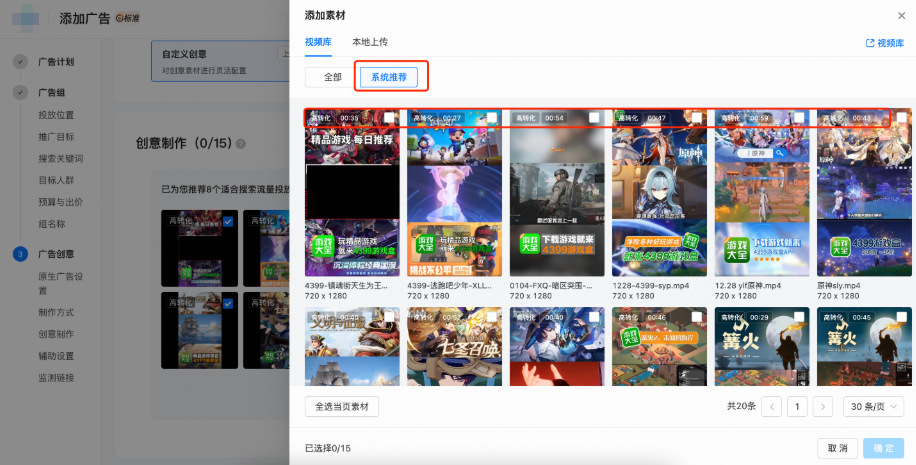The image size is (916, 465).
Task: Tick the checkbox on the 00:52 七圣召唤 video
Action: [492, 317]
